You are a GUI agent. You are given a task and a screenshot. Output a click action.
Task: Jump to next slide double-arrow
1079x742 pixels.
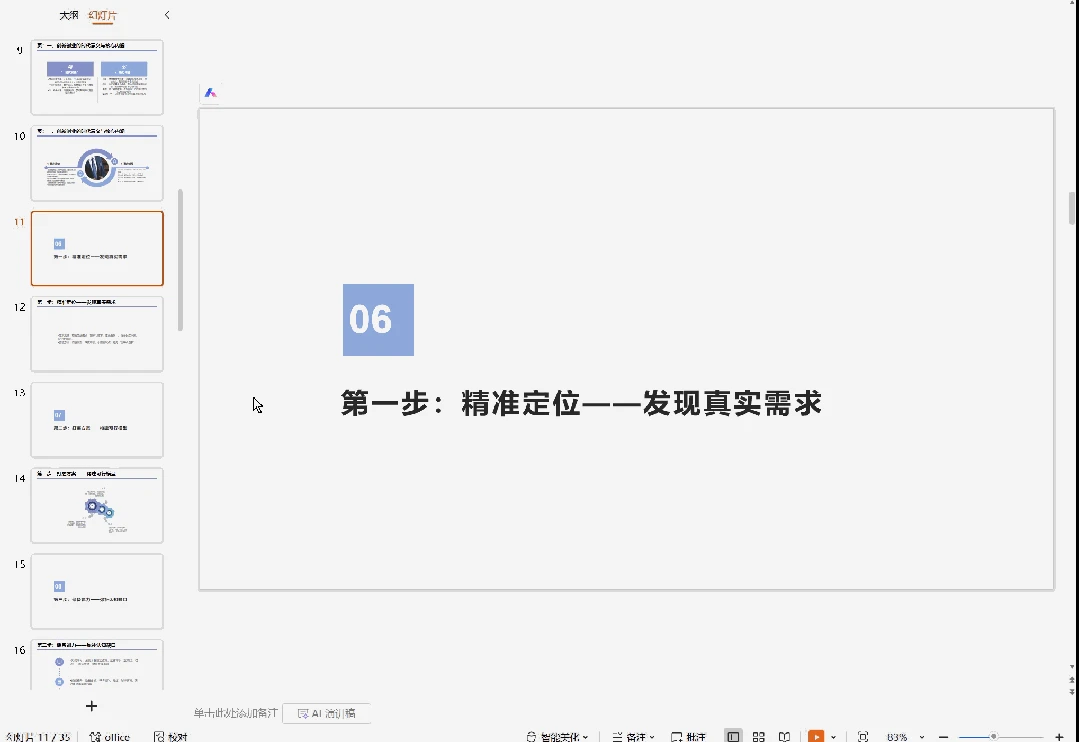coord(1071,692)
